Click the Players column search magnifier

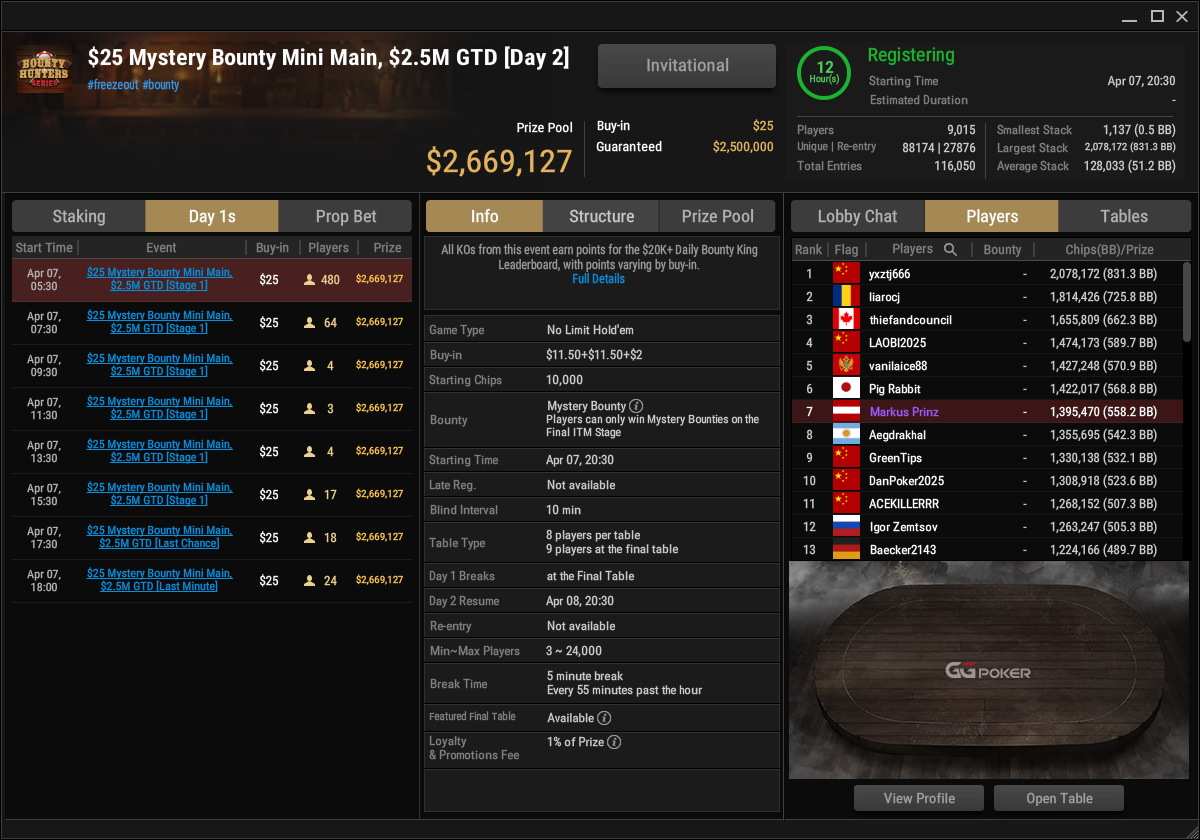coord(951,249)
